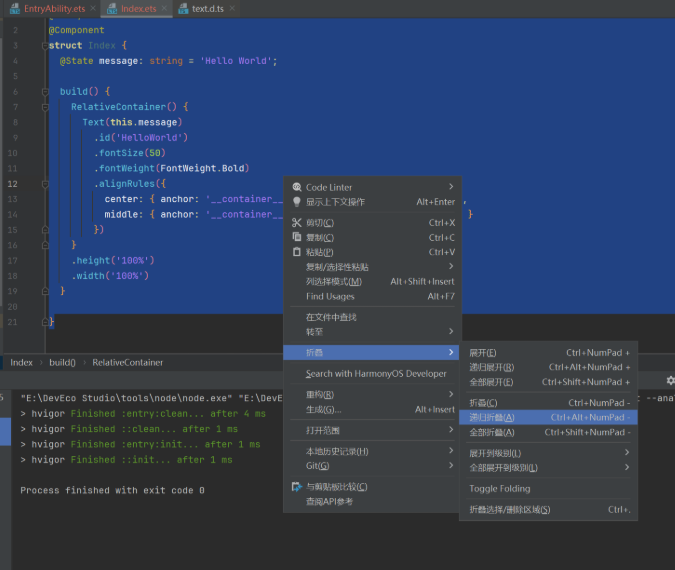Click build() breadcrumb
Viewport: 675px width, 570px height.
(x=62, y=362)
